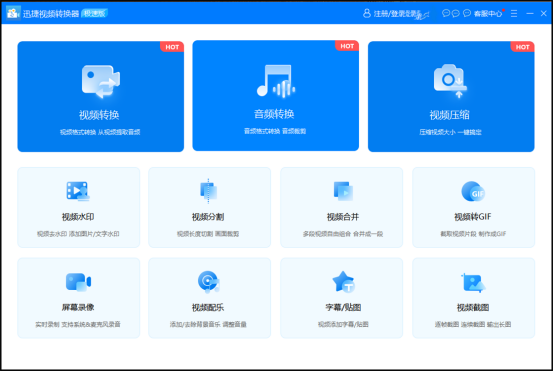The width and height of the screenshot is (554, 371).
Task: Click the 注册/登录 account link
Action: point(396,14)
